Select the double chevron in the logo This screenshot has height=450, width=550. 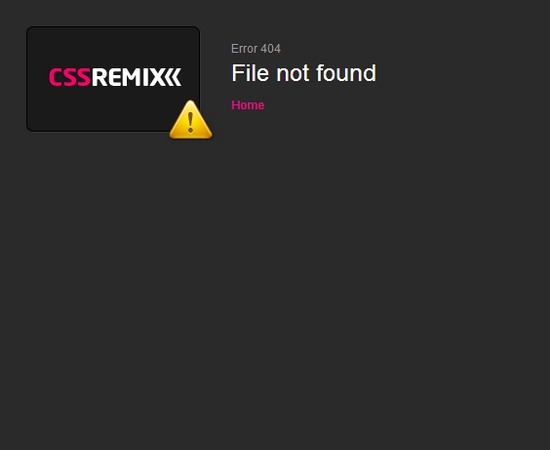tap(173, 77)
